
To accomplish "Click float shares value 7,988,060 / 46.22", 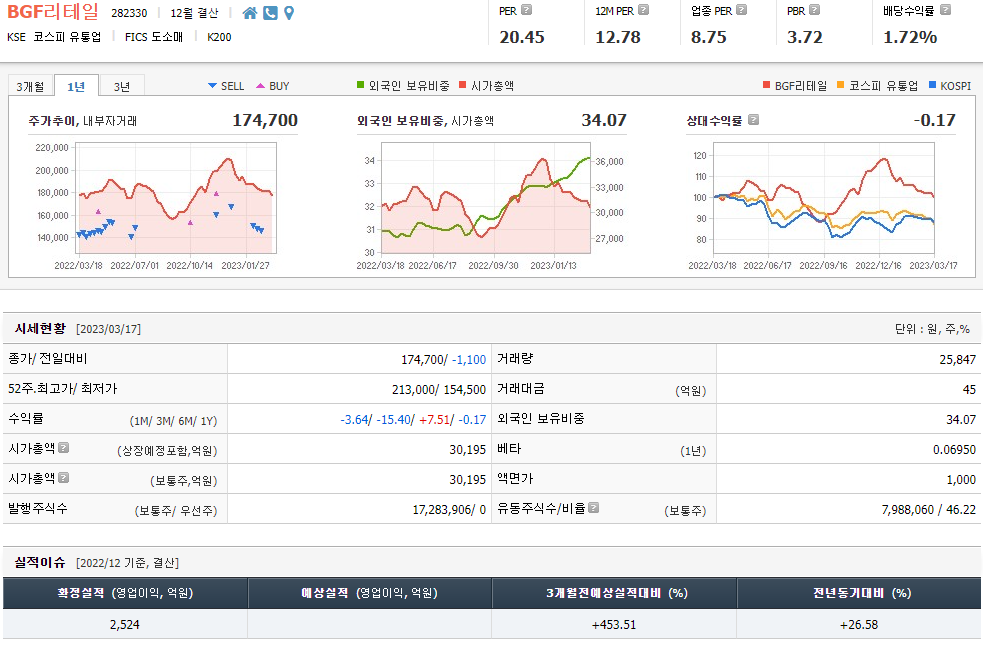I will click(x=928, y=510).
